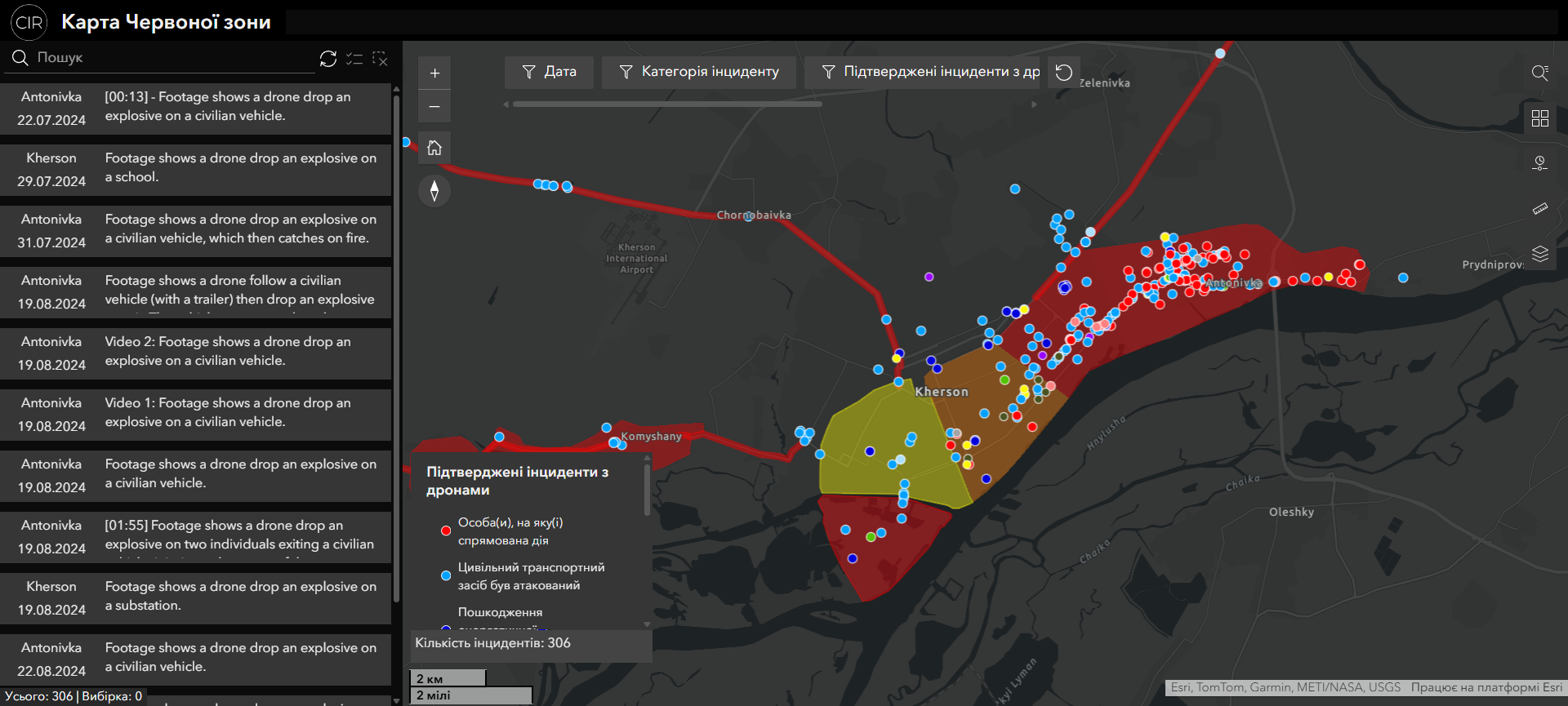Screen dimensions: 1568x706
Task: Click the refresh list icon
Action: (328, 59)
